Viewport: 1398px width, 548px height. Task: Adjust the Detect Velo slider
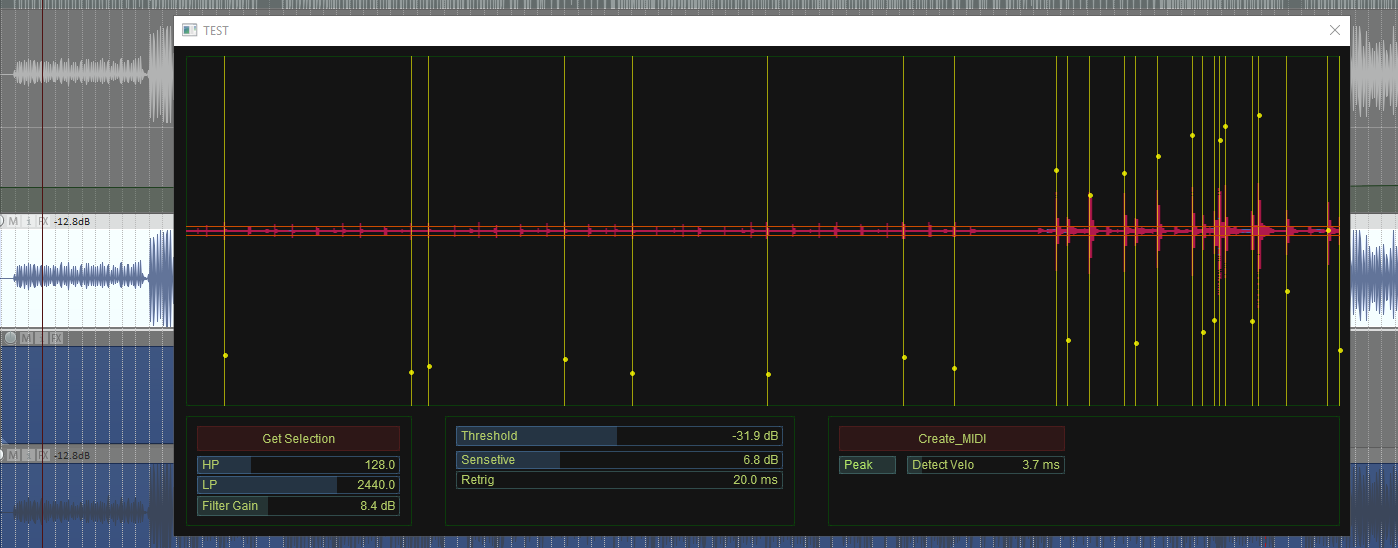pyautogui.click(x=986, y=465)
